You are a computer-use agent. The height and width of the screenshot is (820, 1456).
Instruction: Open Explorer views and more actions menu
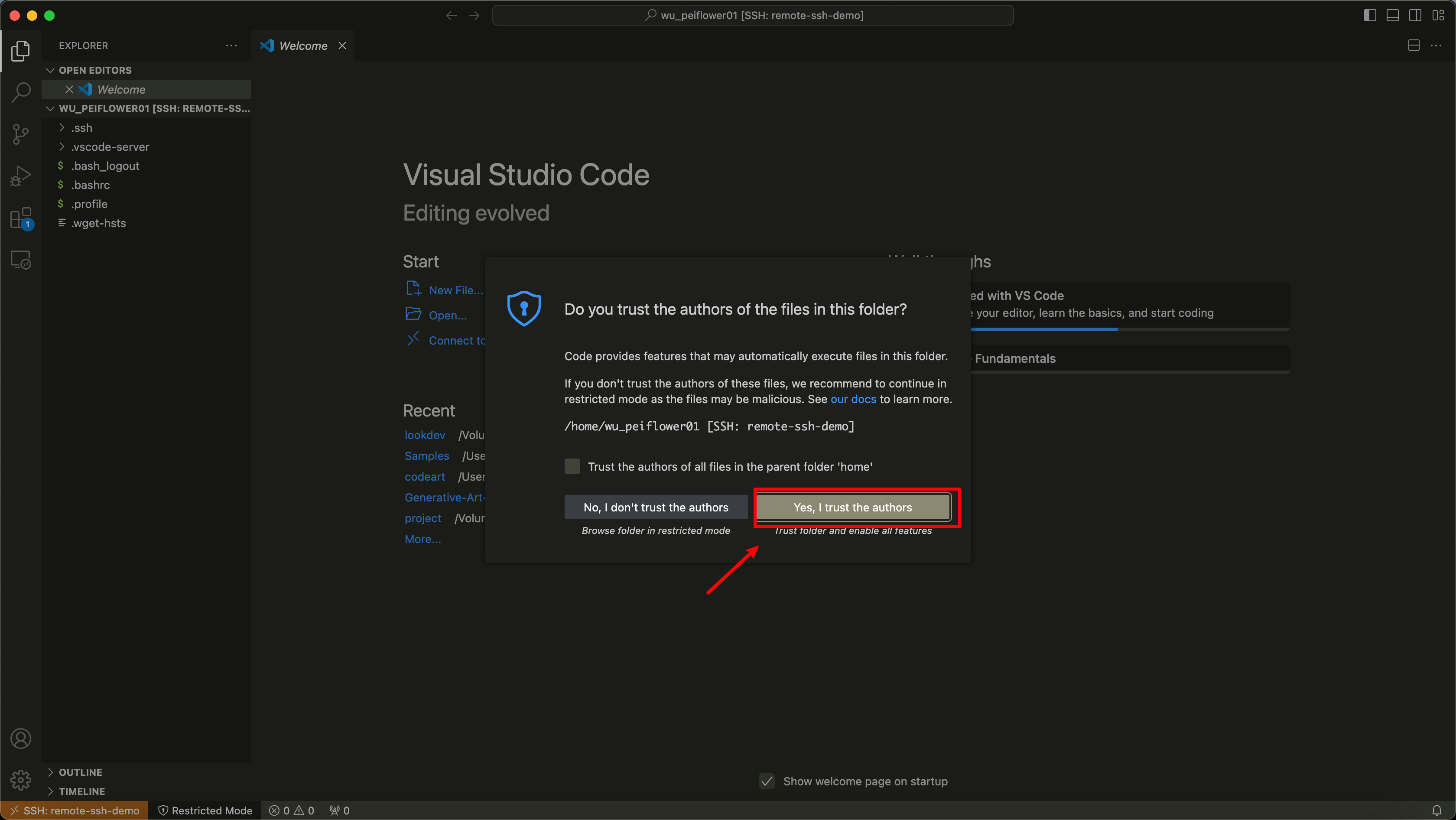tap(231, 46)
